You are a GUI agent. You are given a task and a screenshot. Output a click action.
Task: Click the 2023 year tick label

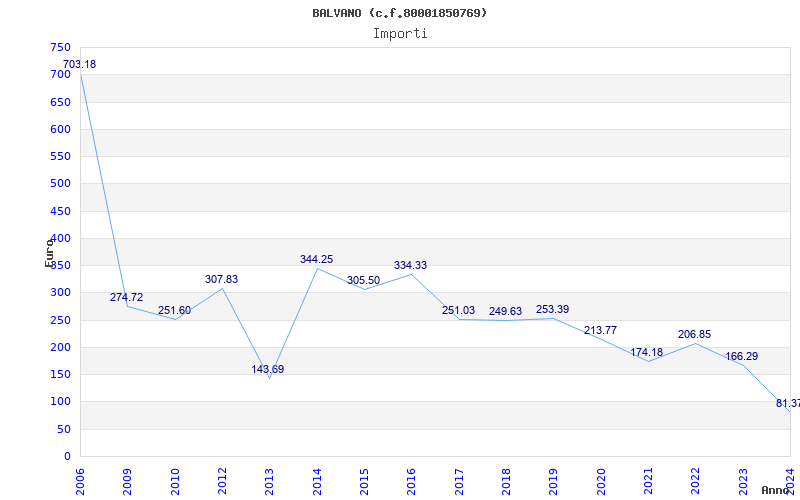pos(743,482)
